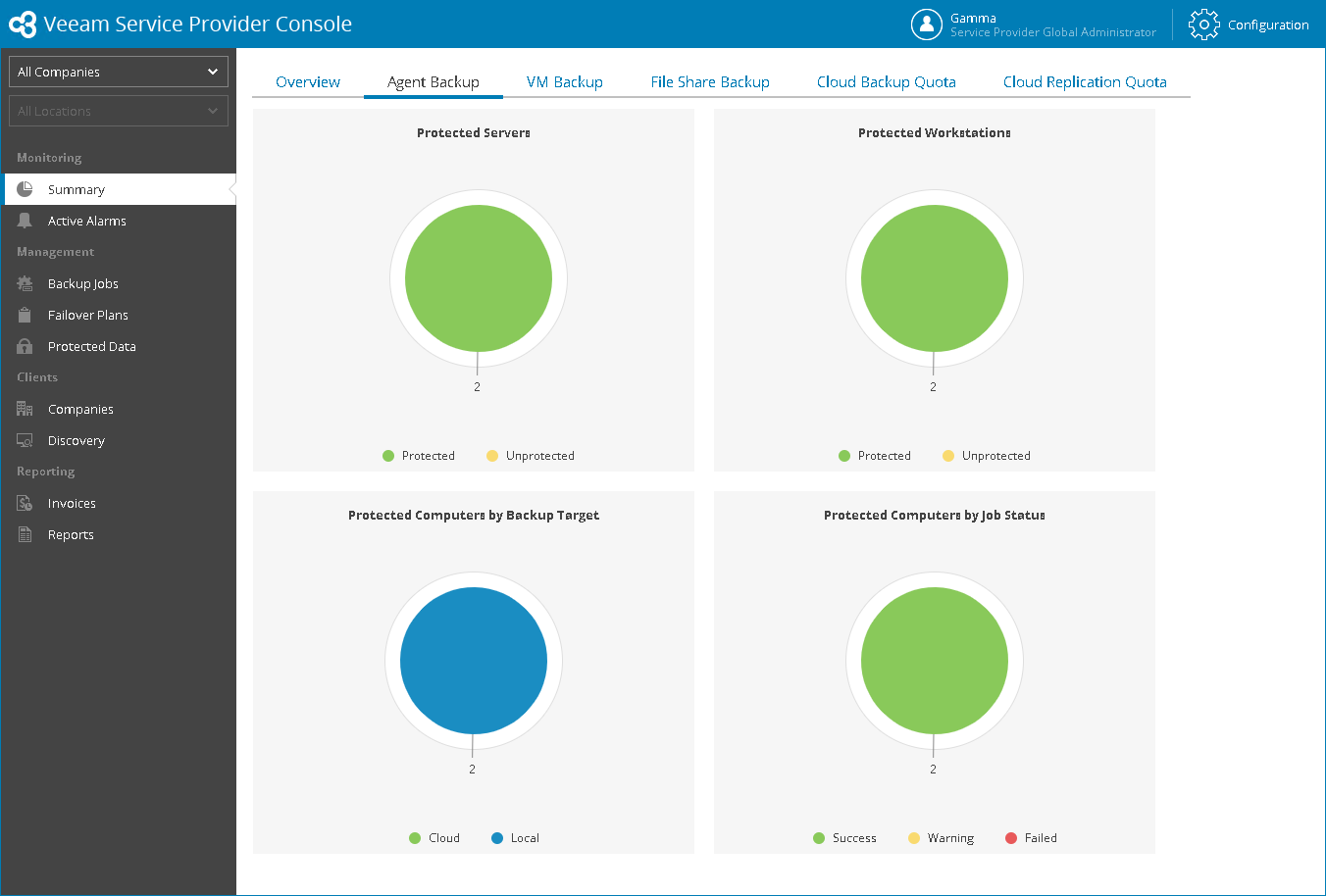Toggle the Warning legend swatch

pos(914,838)
